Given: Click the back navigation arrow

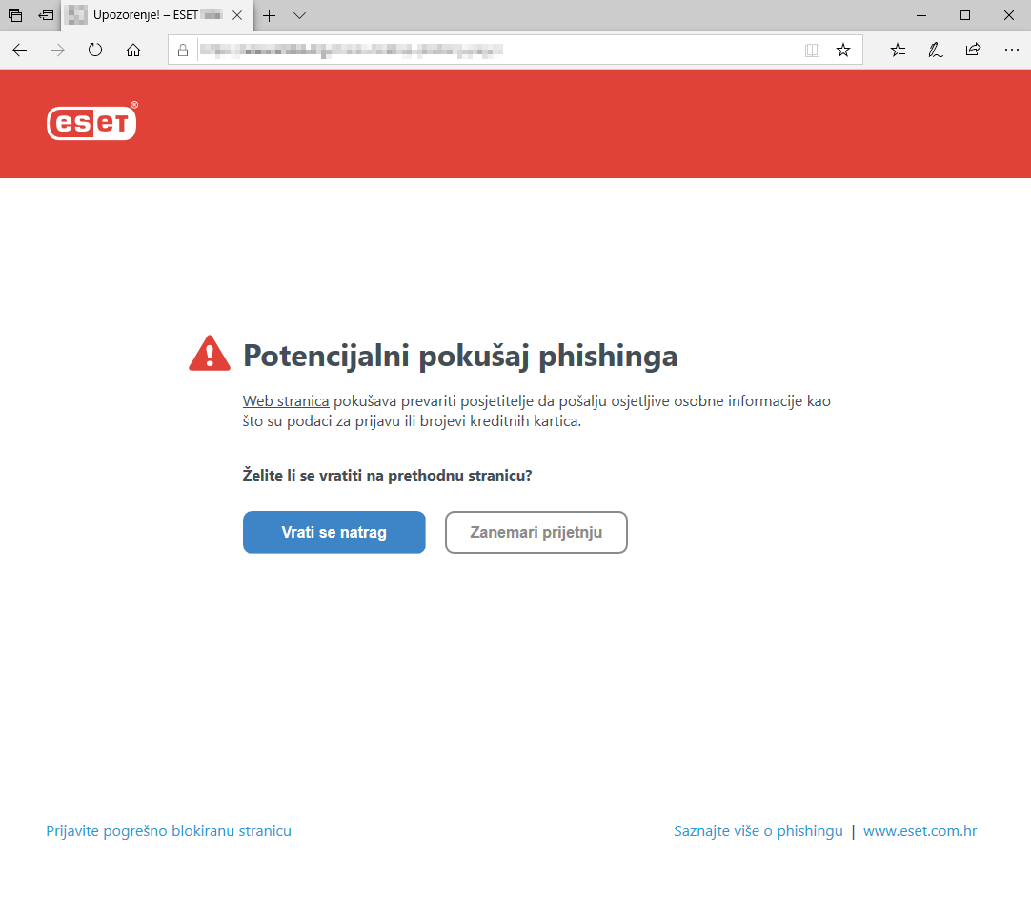Looking at the screenshot, I should point(19,49).
